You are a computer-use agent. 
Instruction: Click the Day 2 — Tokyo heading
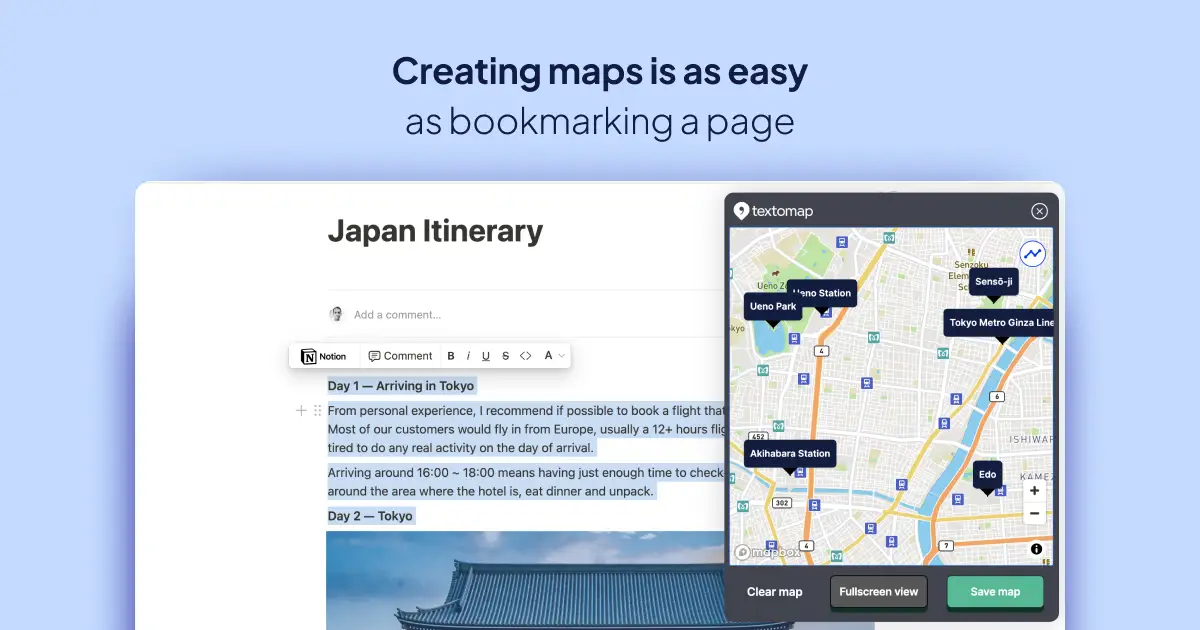[370, 516]
